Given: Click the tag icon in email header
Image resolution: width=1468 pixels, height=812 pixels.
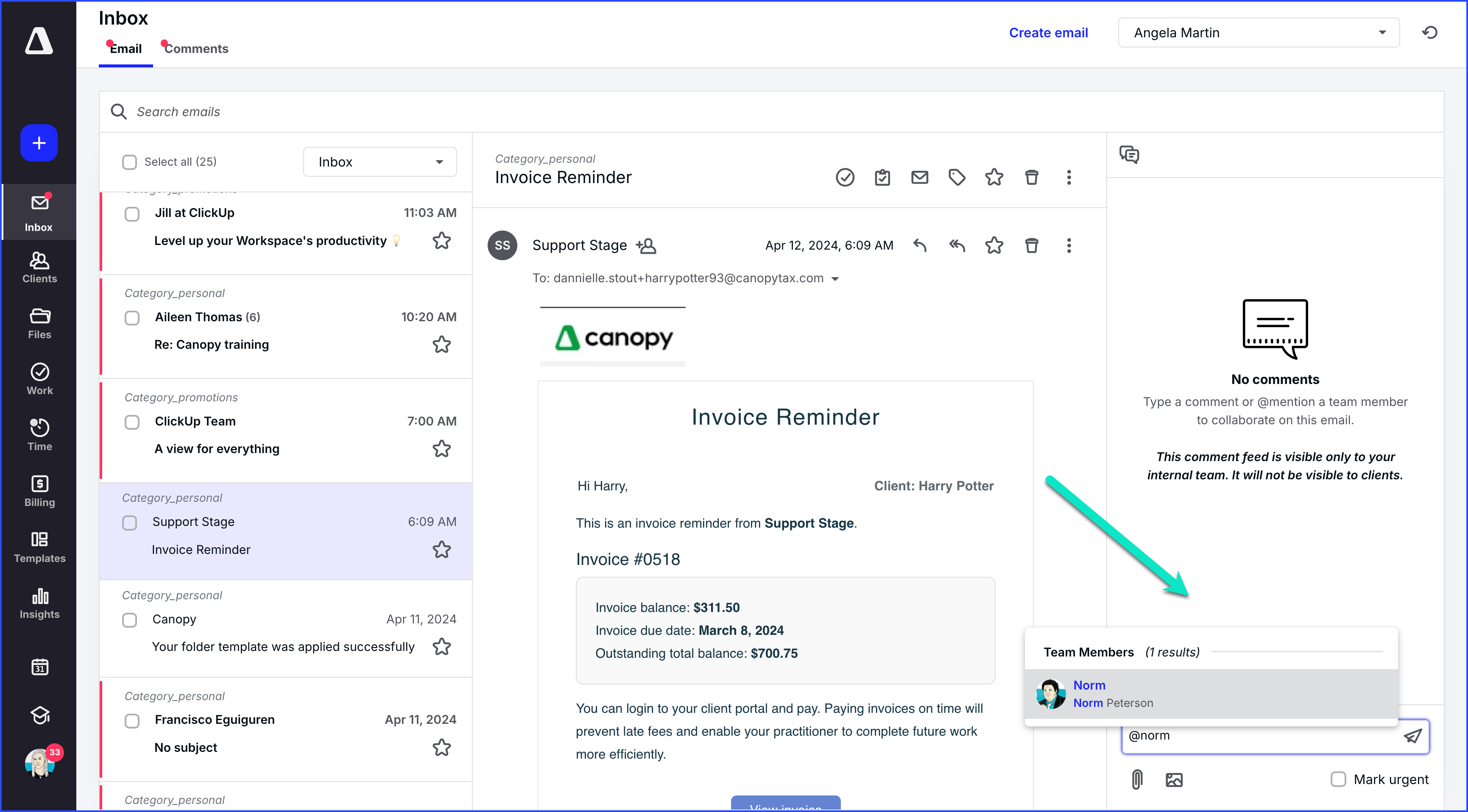Looking at the screenshot, I should point(957,178).
